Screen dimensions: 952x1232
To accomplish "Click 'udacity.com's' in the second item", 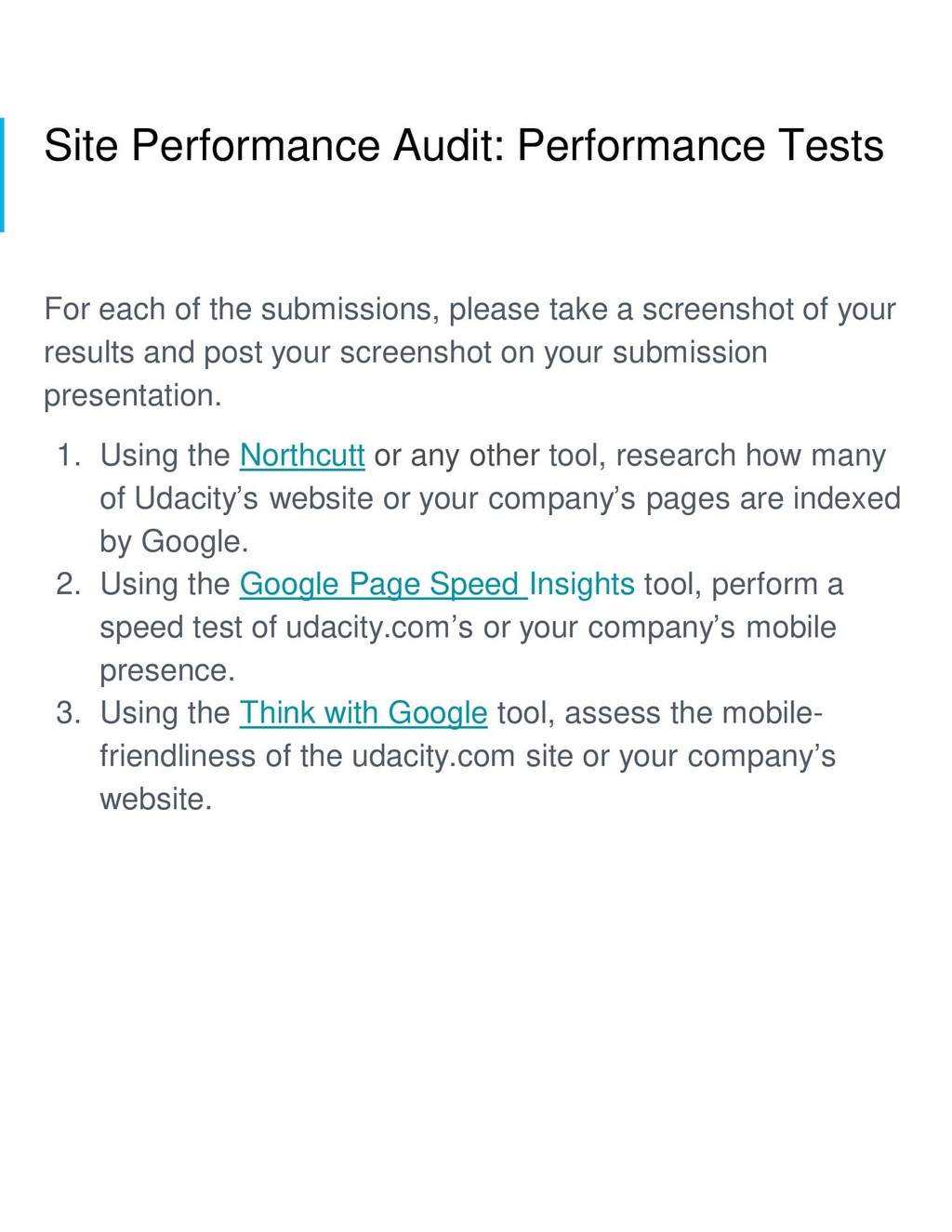I will [x=379, y=628].
